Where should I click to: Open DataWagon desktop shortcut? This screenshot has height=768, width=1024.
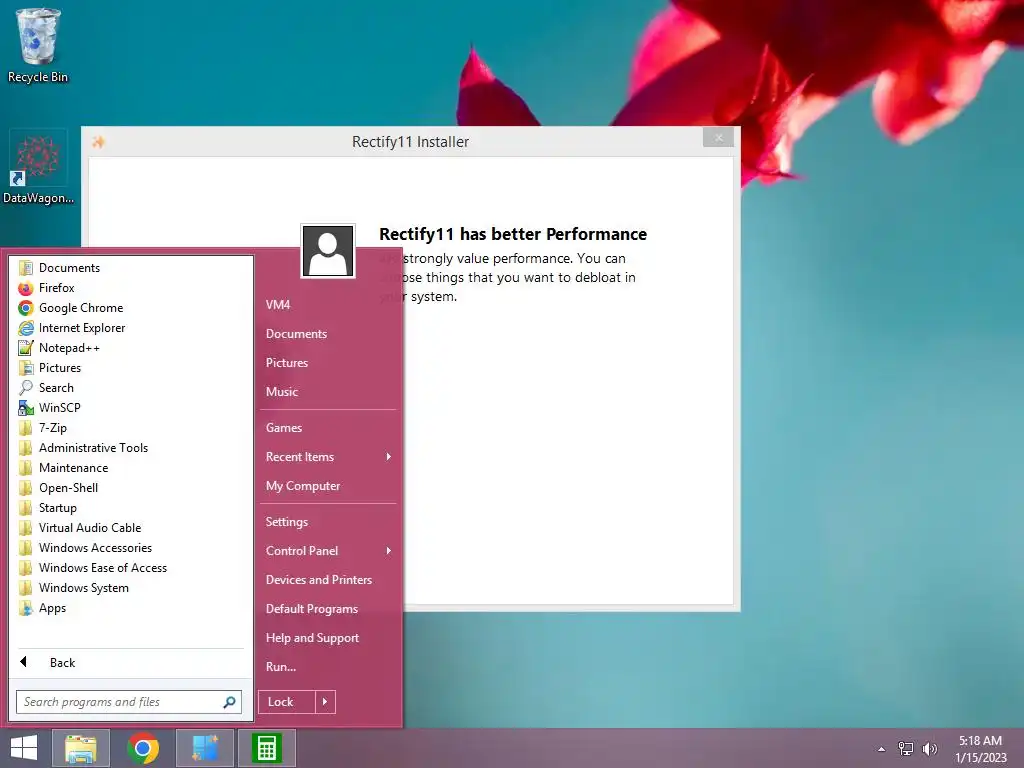pyautogui.click(x=38, y=167)
